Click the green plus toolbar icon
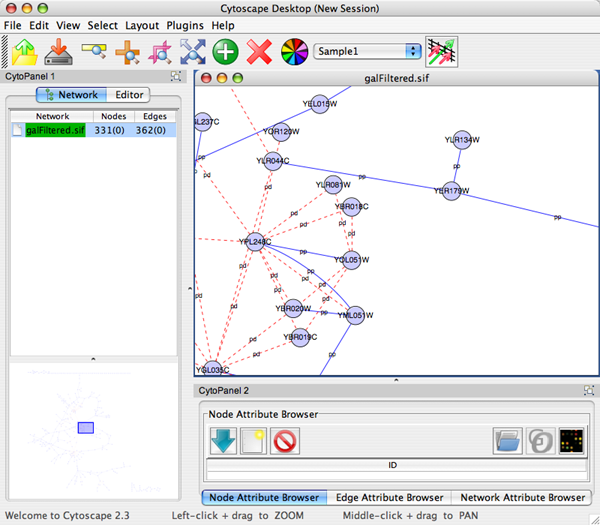The height and width of the screenshot is (525, 600). click(224, 50)
